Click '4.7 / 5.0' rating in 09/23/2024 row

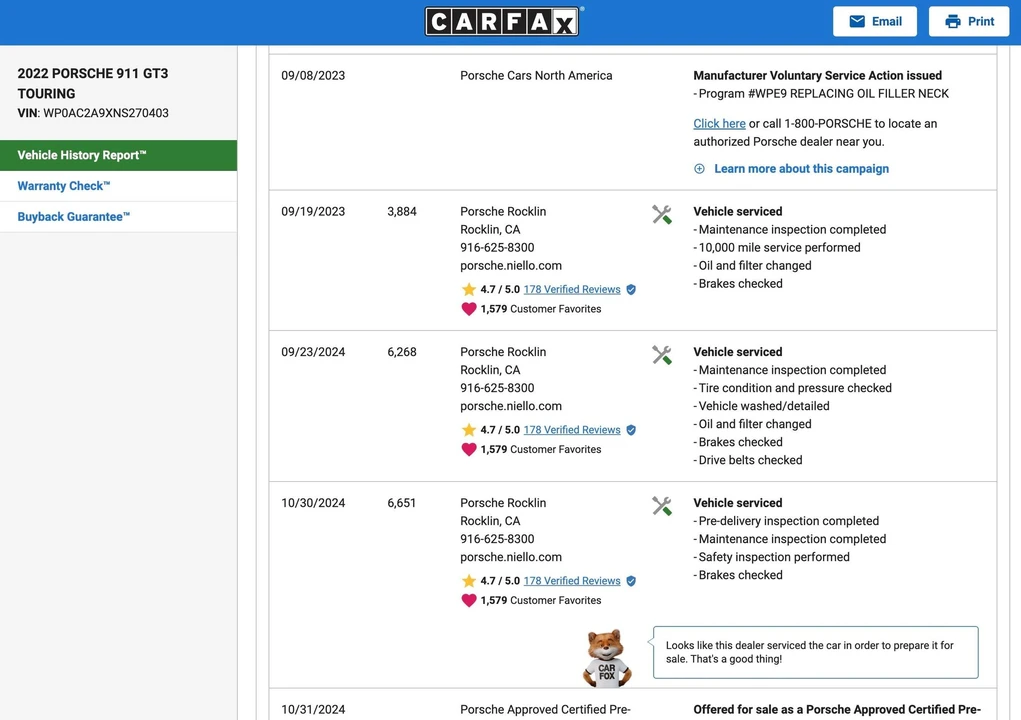[500, 430]
